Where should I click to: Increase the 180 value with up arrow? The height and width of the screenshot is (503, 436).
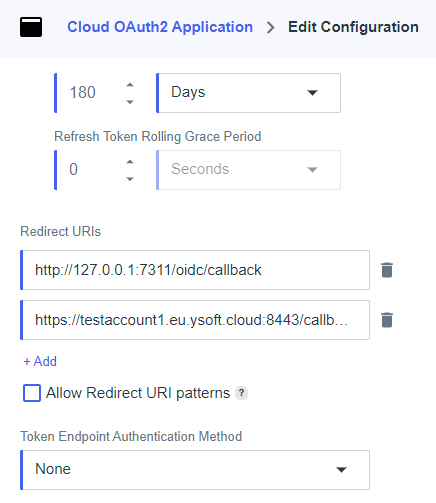[x=130, y=85]
